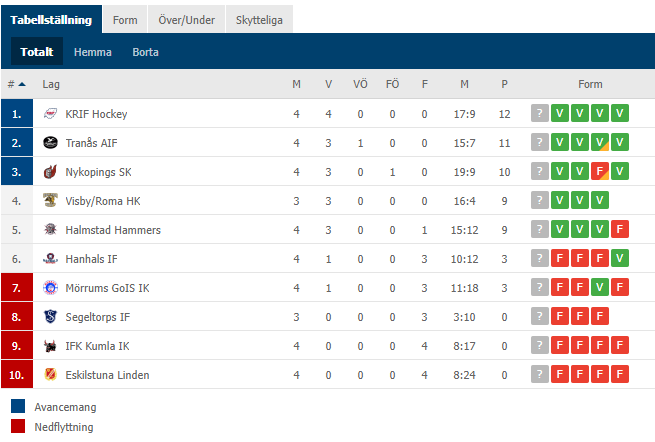Click the Segeltorps IF team logo

(x=51, y=317)
